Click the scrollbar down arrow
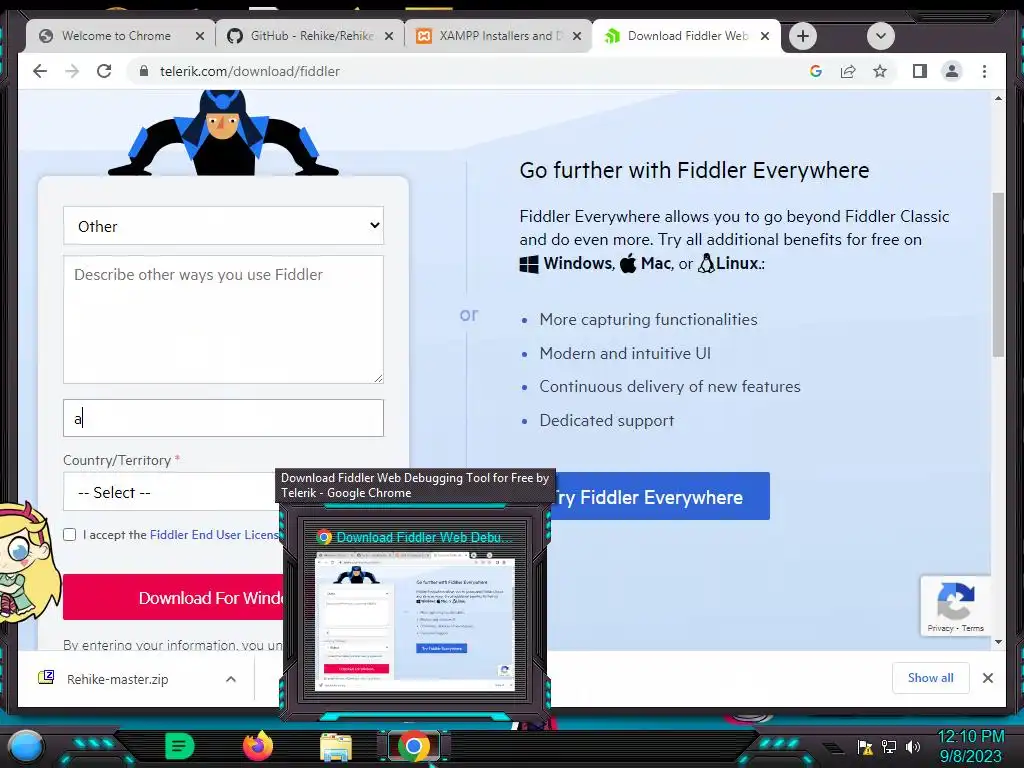The image size is (1024, 768). 998,642
